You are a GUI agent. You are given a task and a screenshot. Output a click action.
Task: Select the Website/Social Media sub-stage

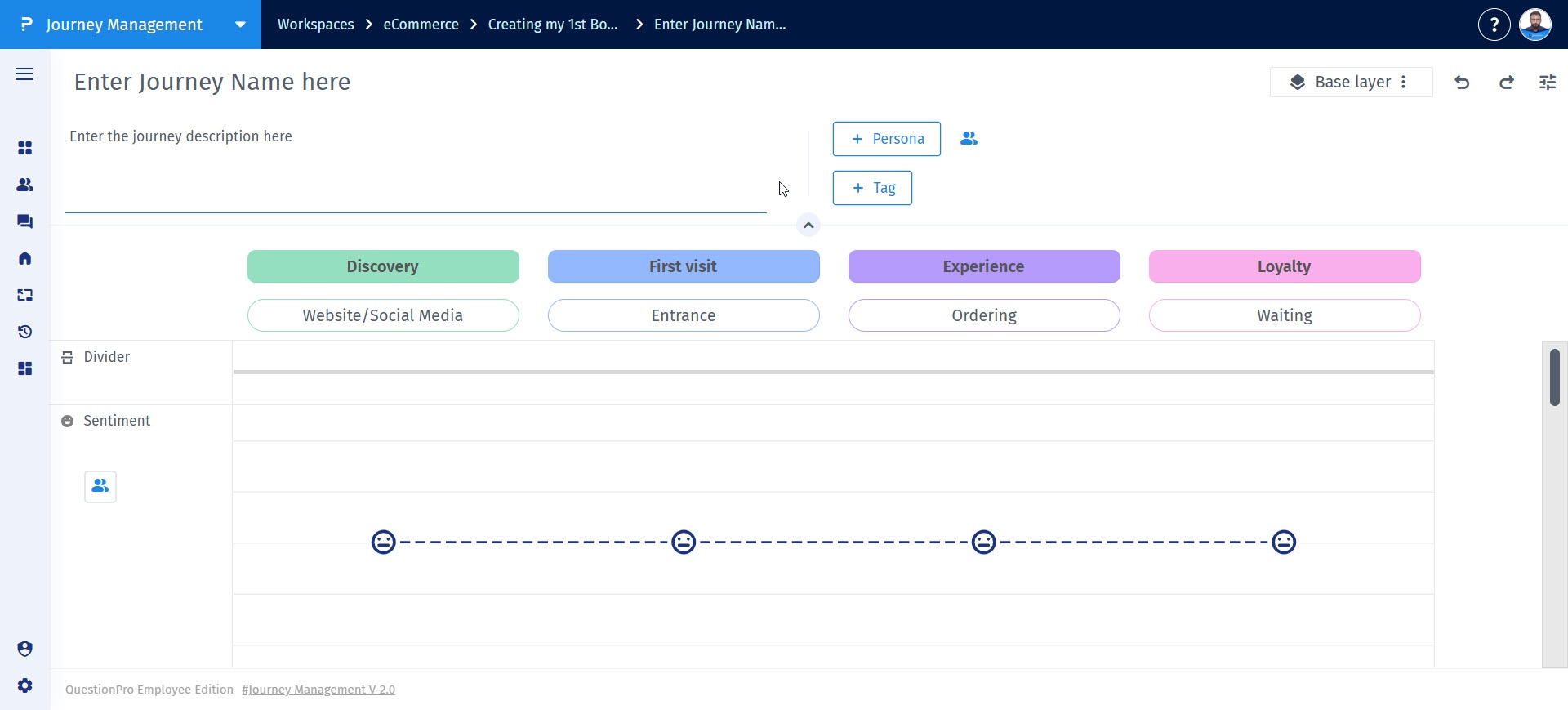[x=383, y=315]
